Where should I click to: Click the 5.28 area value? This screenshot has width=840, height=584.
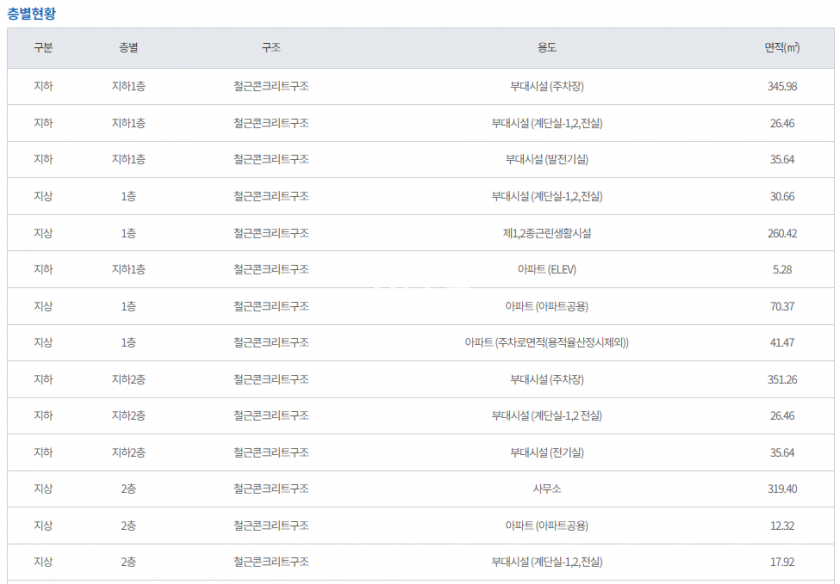(782, 269)
